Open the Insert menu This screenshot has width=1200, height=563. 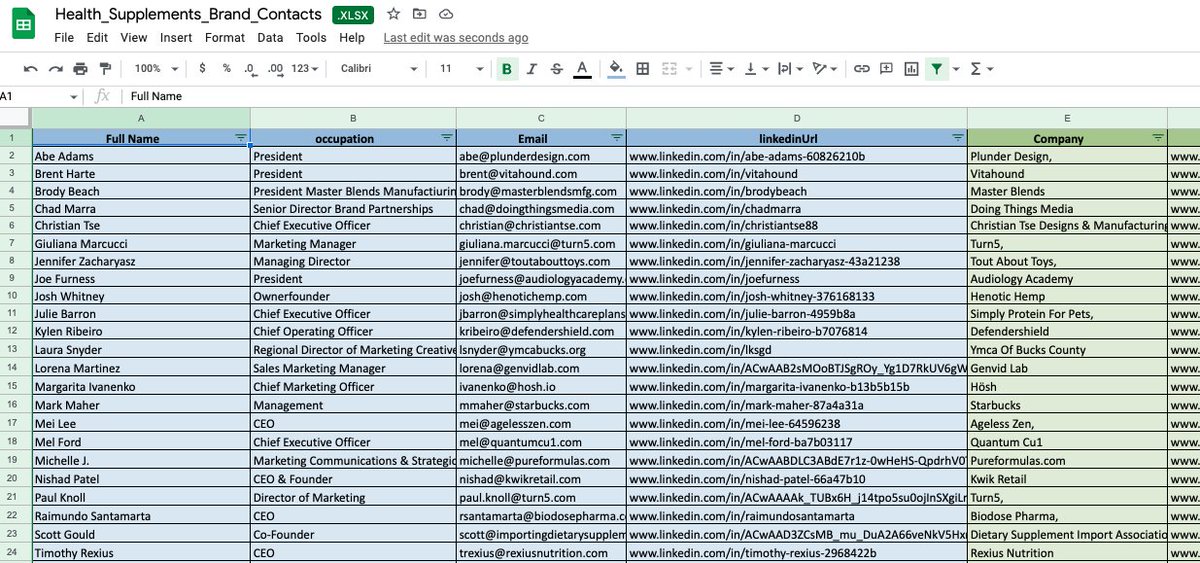pos(176,38)
